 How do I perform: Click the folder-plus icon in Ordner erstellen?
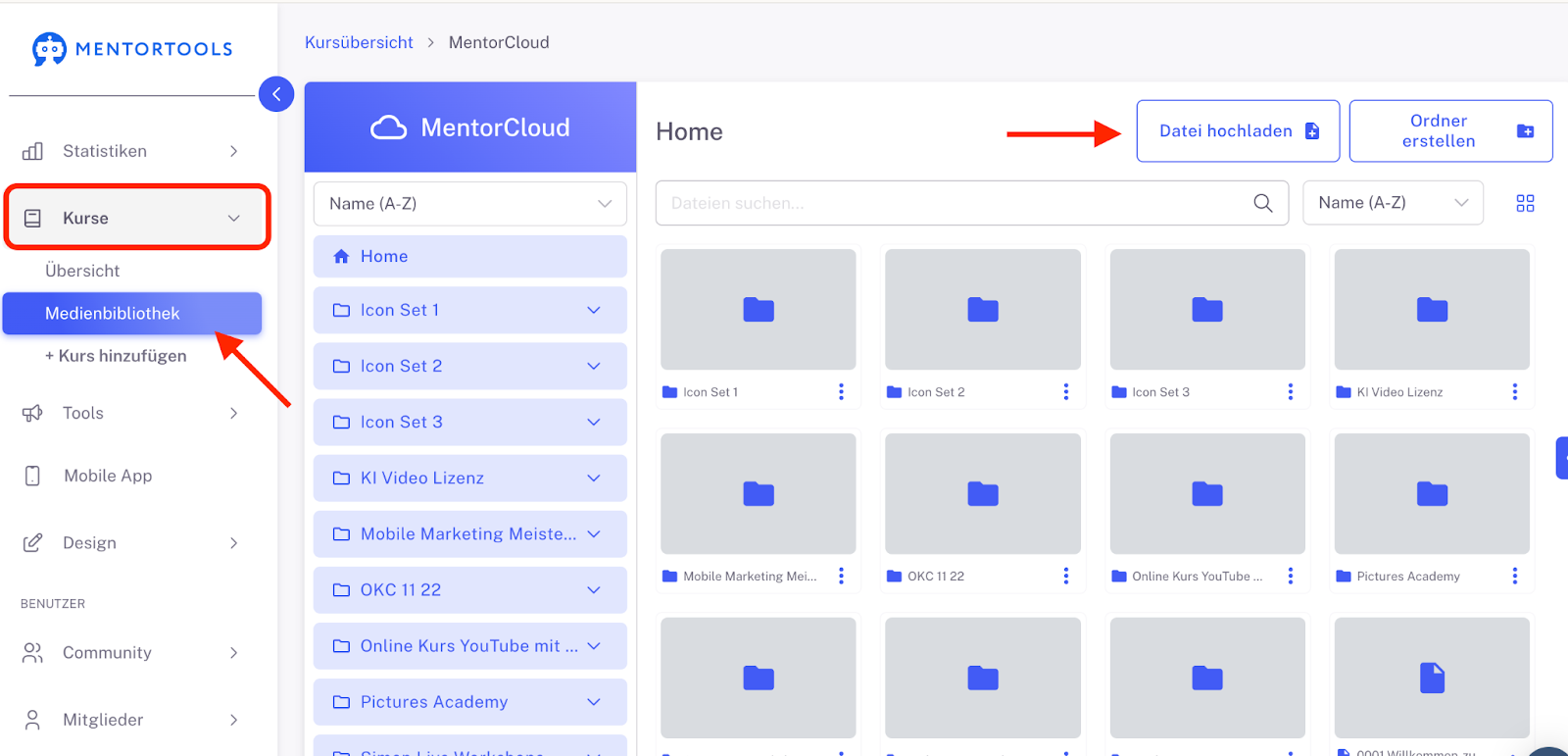click(x=1525, y=130)
